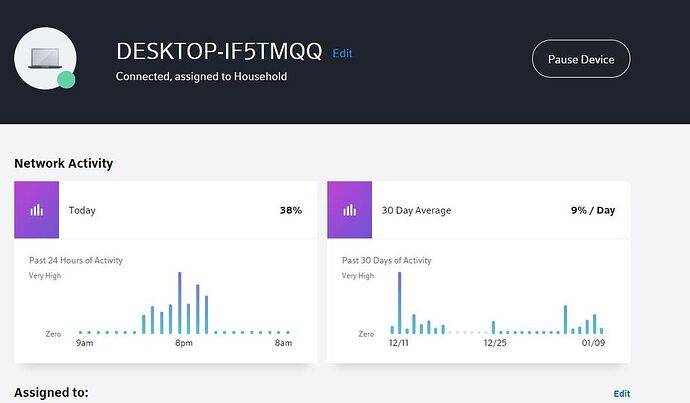
Task: Click the 38% Today usage value
Action: click(290, 211)
